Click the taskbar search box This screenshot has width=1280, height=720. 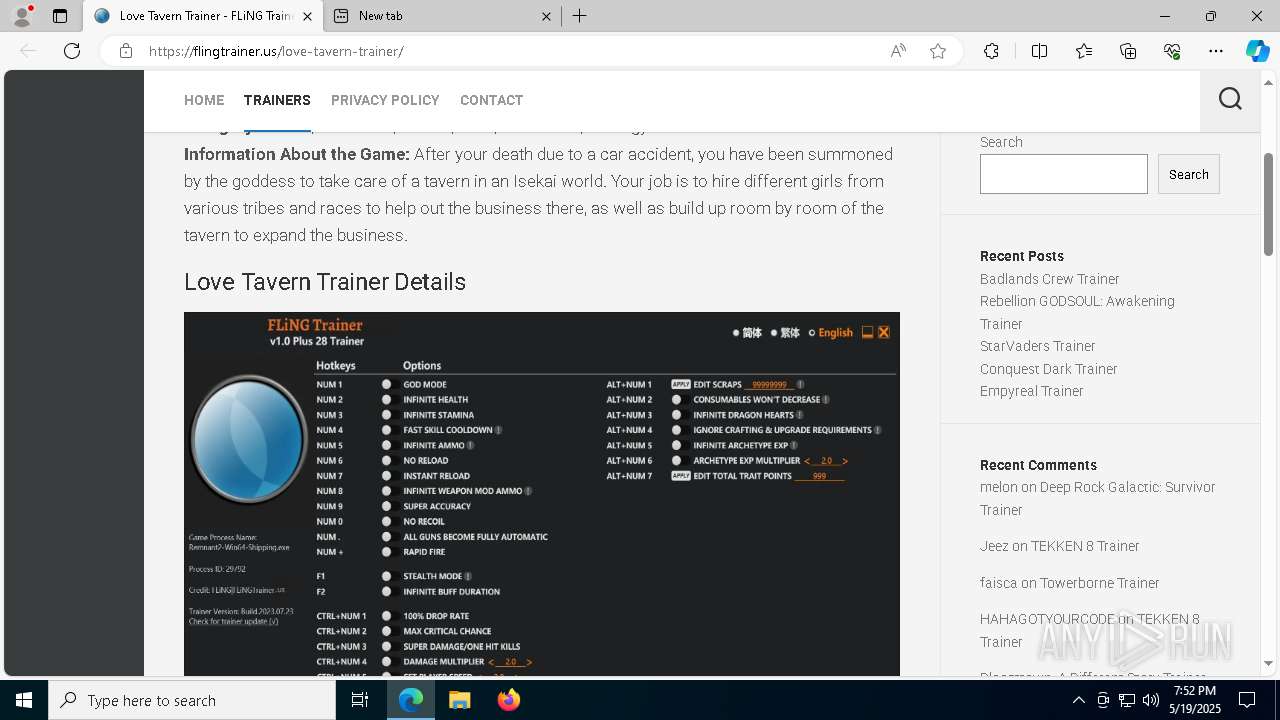point(192,700)
